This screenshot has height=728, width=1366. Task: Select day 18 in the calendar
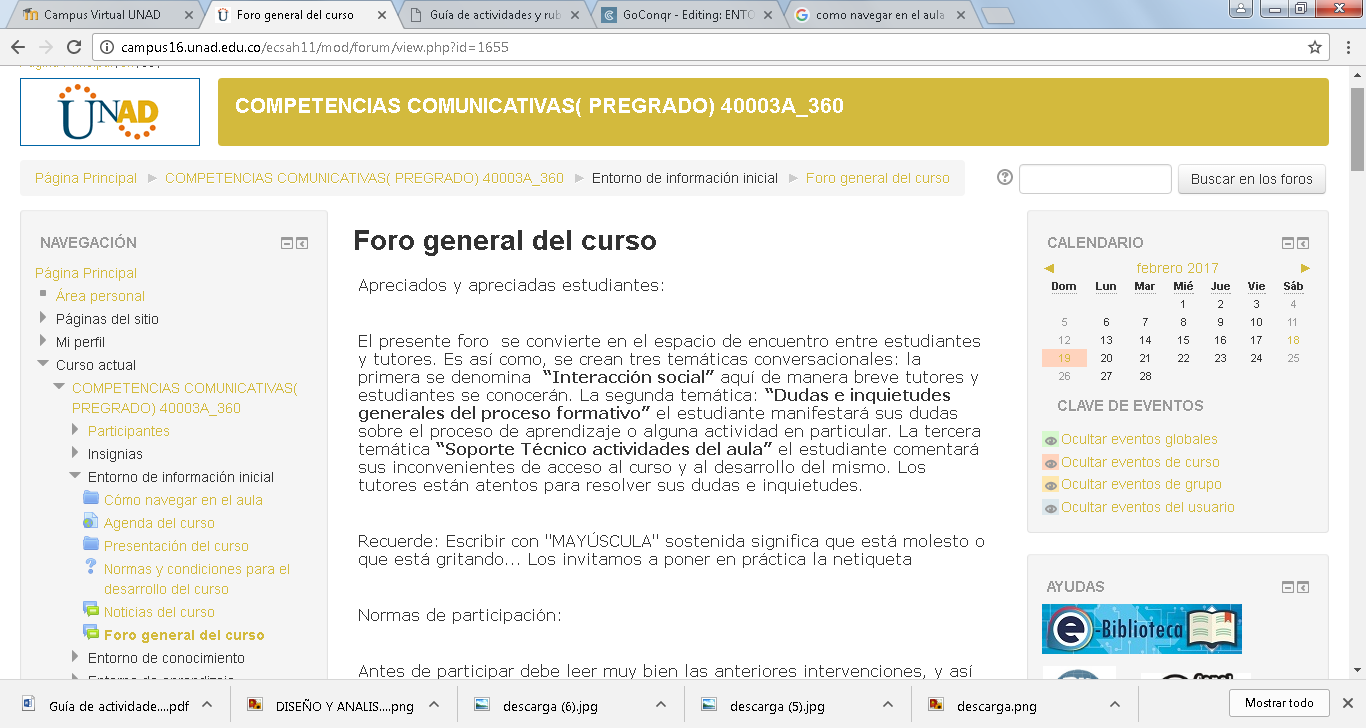tap(1292, 340)
